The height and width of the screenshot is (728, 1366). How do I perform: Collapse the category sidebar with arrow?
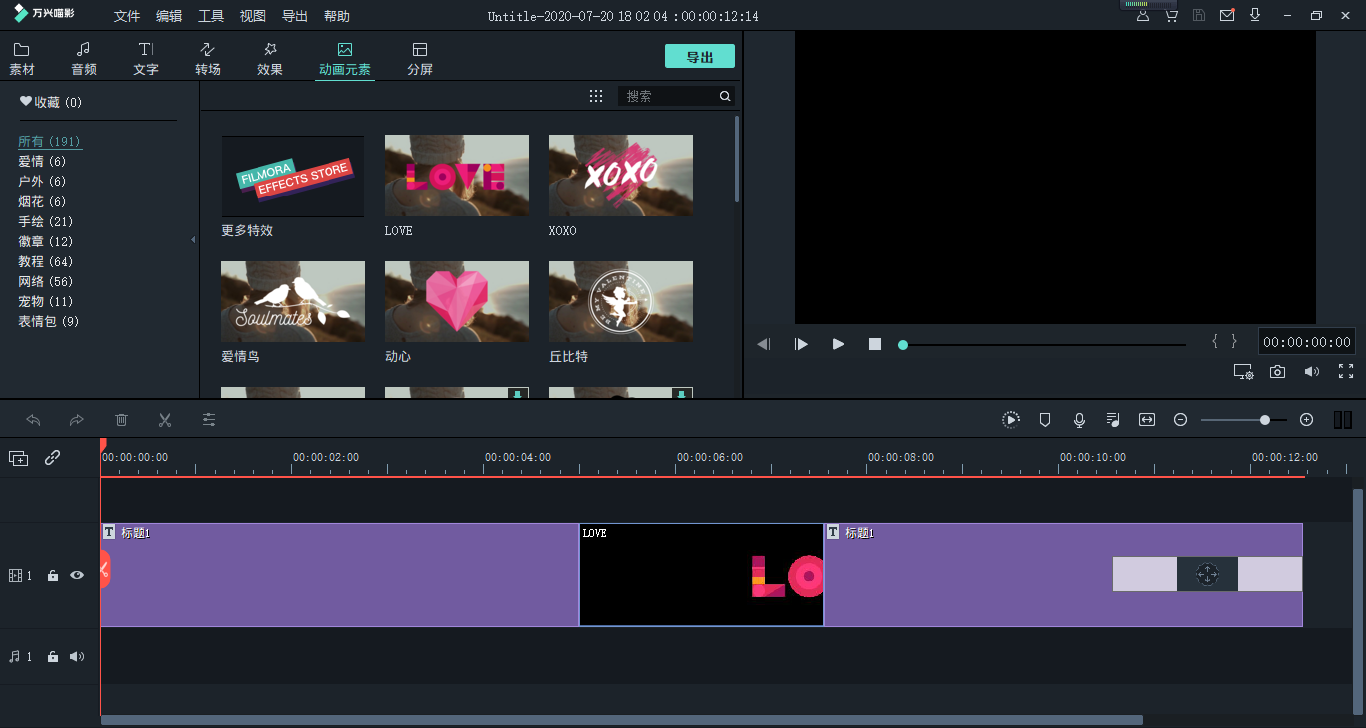(193, 240)
